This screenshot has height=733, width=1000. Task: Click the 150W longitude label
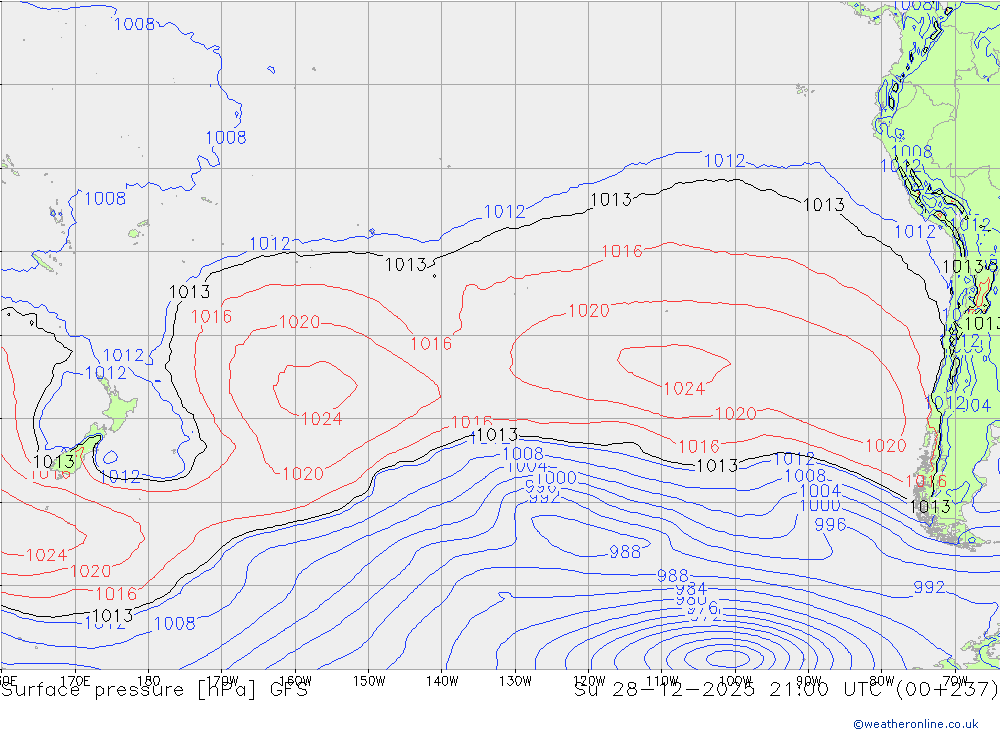pos(369,681)
